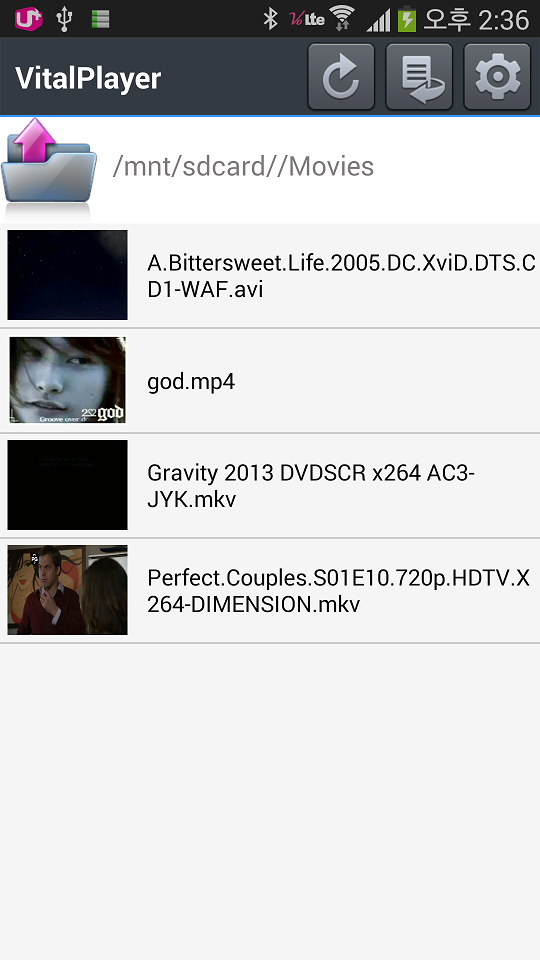Select the Bittersweet Life starry thumbnail
This screenshot has width=540, height=960.
point(67,275)
